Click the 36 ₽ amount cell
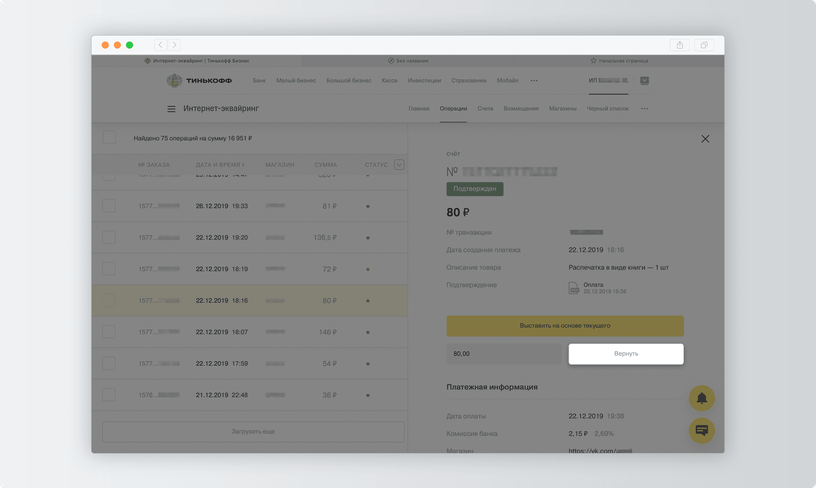Viewport: 816px width, 488px height. click(x=329, y=395)
